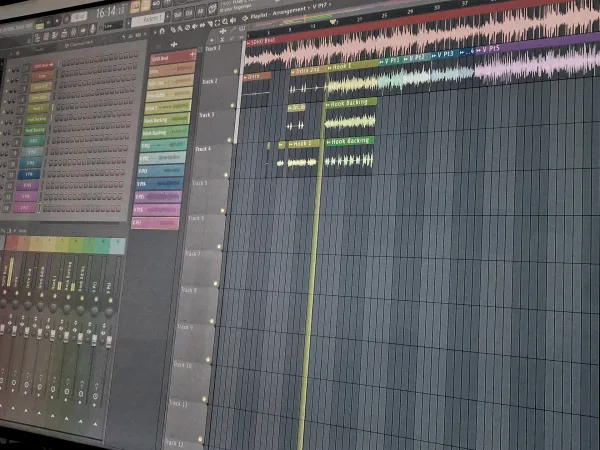Click the Shift shortcut button in top toolbar
This screenshot has height=450, width=600.
click(178, 15)
